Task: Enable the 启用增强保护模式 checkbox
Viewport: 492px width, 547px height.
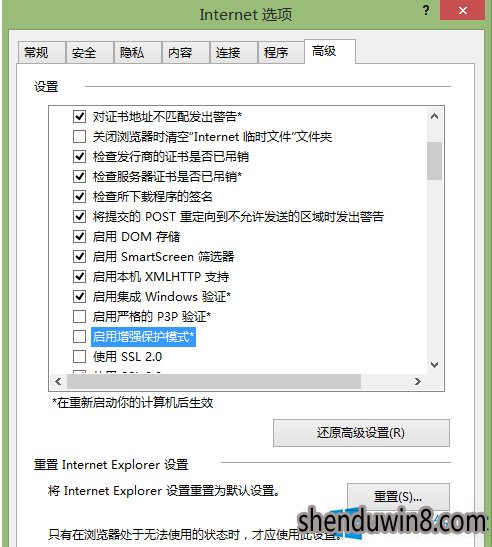Action: click(80, 337)
